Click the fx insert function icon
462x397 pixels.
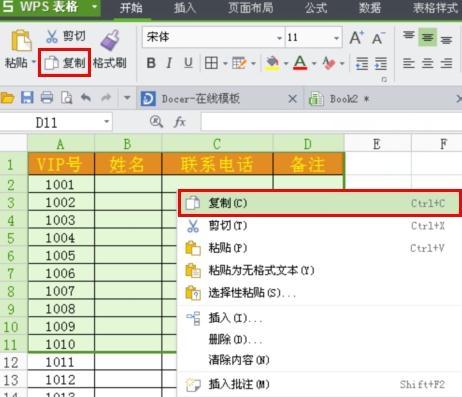[180, 122]
